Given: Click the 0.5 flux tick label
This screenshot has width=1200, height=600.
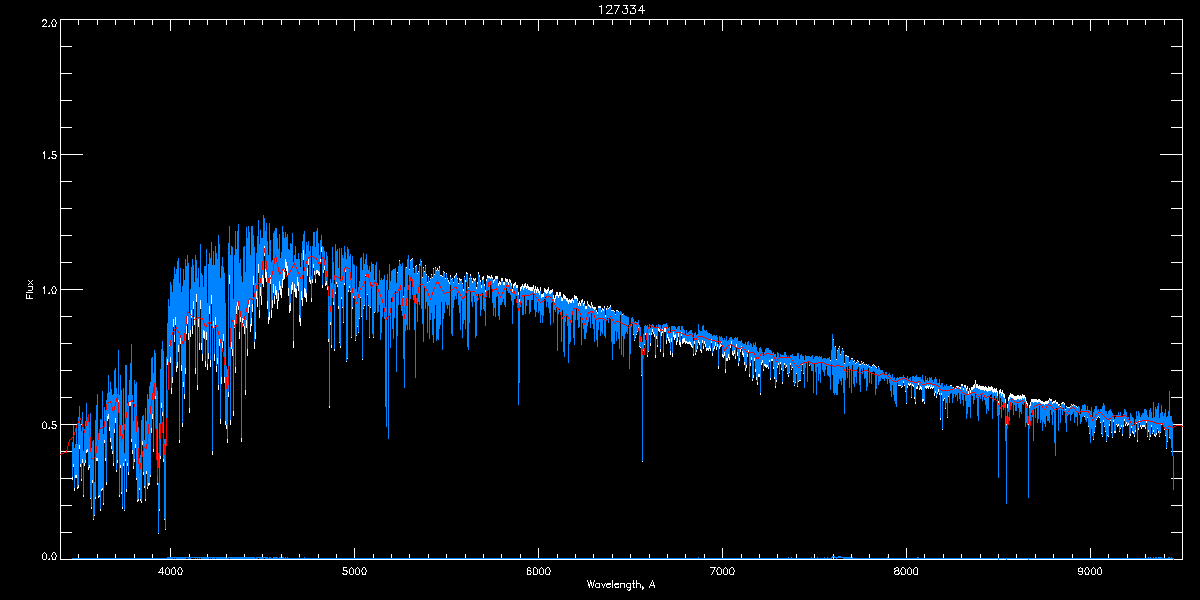Looking at the screenshot, I should click(x=49, y=424).
